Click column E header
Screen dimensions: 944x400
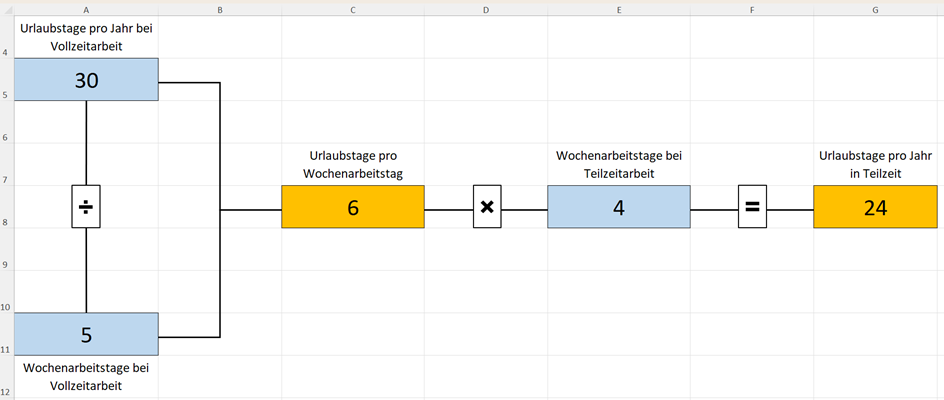[x=619, y=9]
